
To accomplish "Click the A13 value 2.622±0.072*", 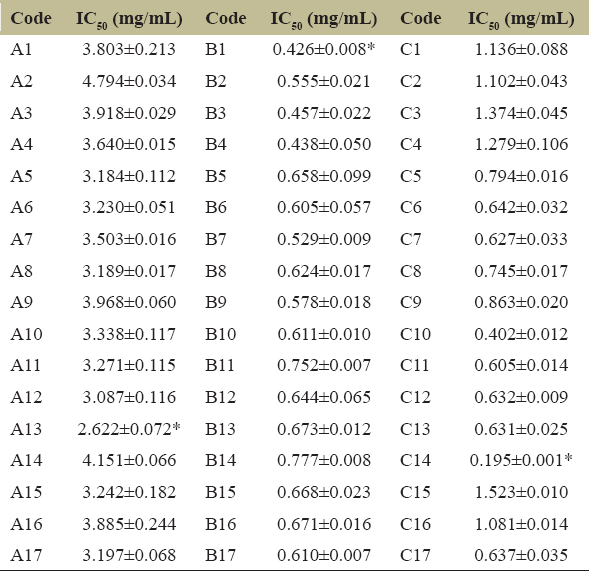I will click(129, 429).
